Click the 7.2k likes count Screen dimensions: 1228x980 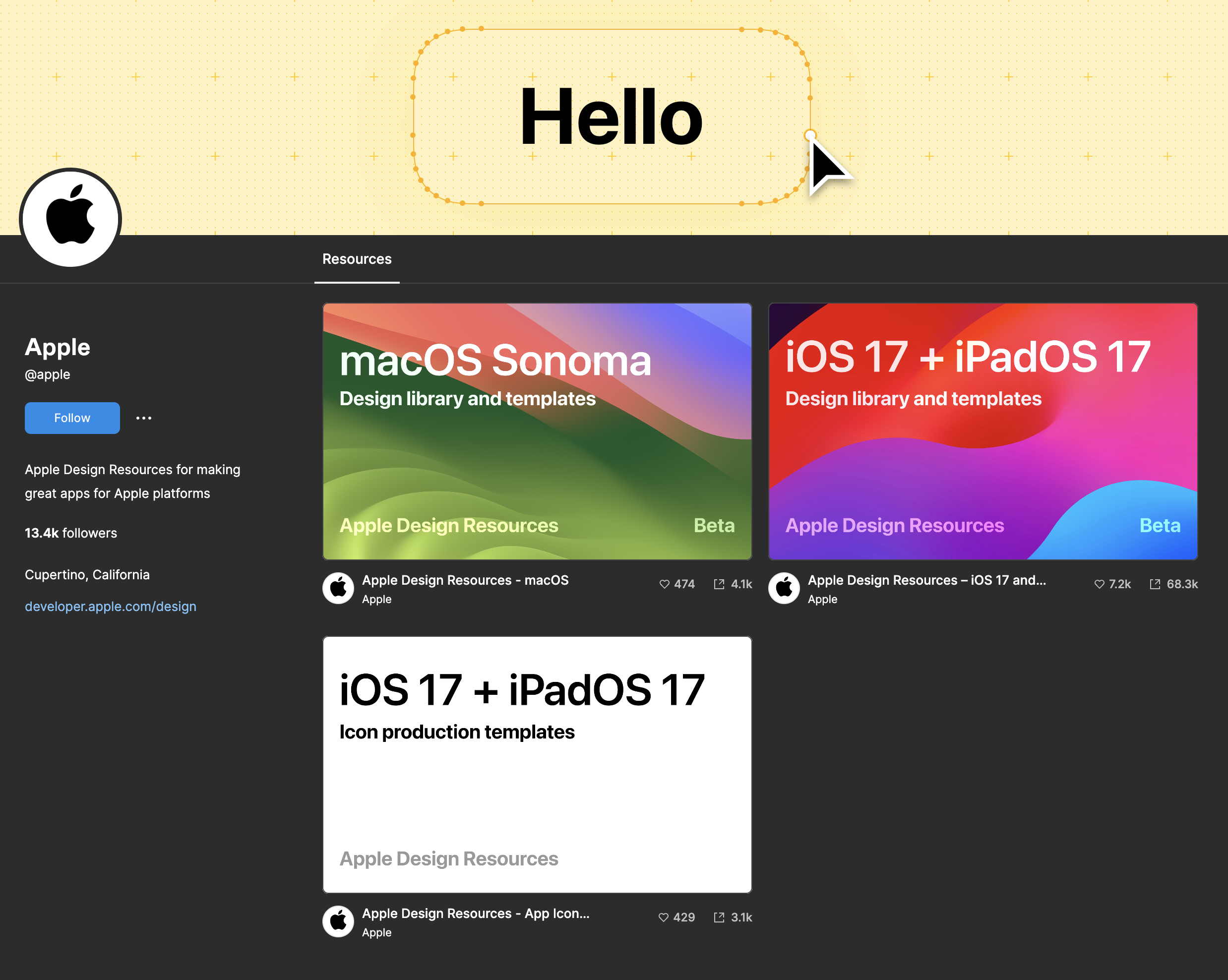[1120, 584]
